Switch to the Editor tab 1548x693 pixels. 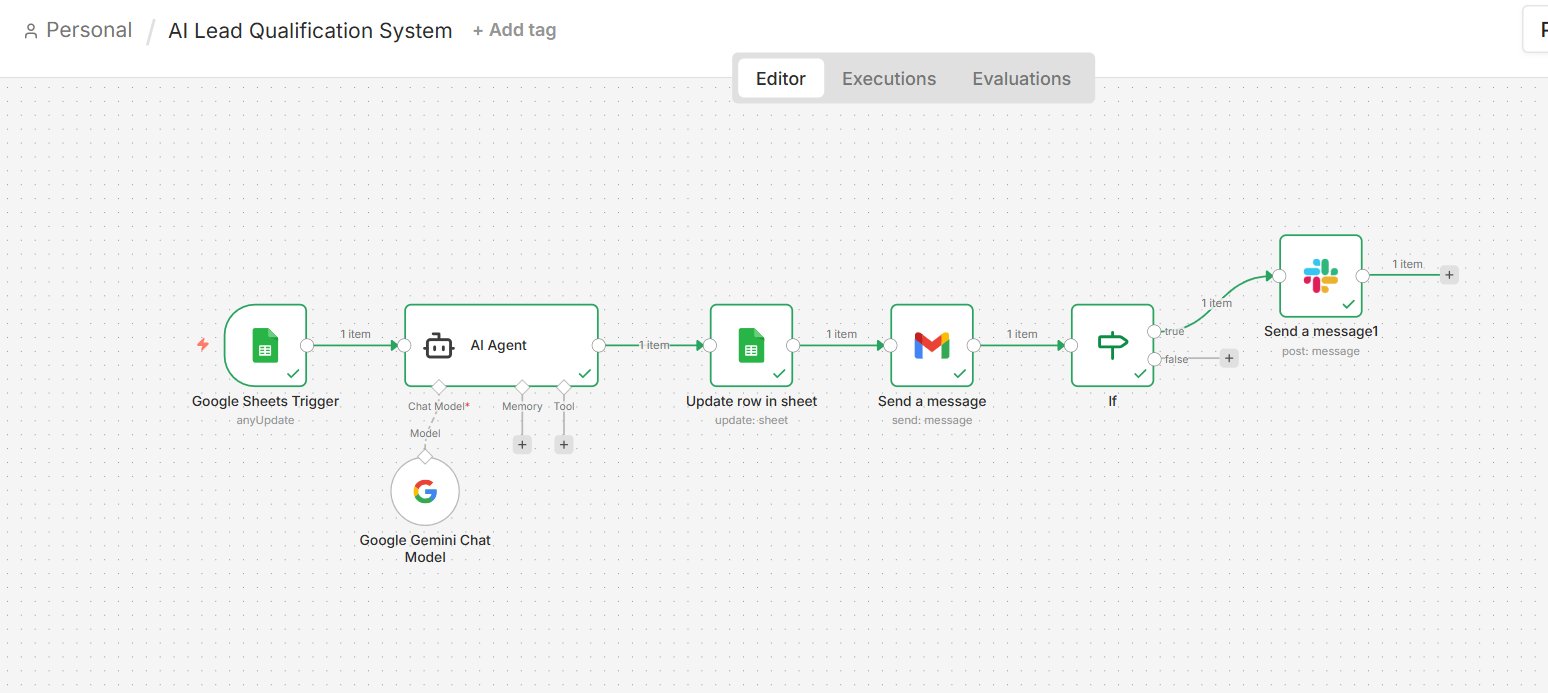click(x=781, y=78)
